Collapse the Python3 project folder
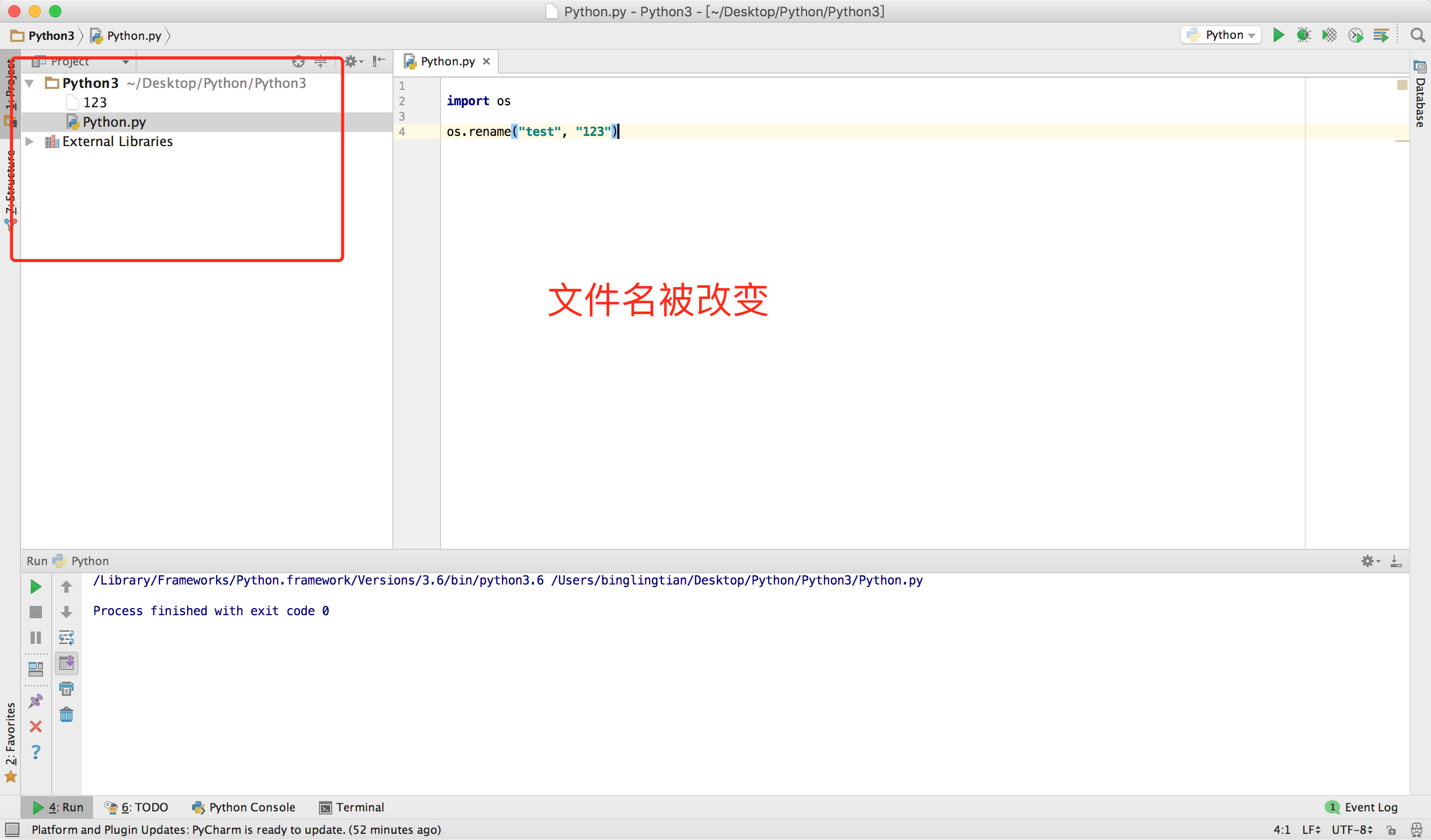This screenshot has width=1431, height=840. 30,83
